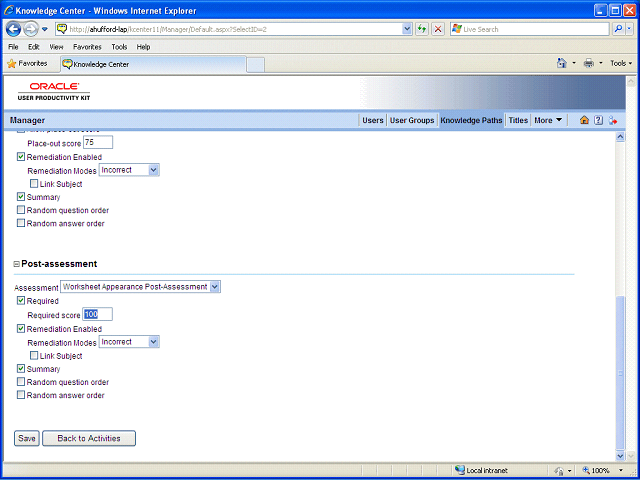
Task: Stop loading with the red X icon
Action: pos(438,29)
